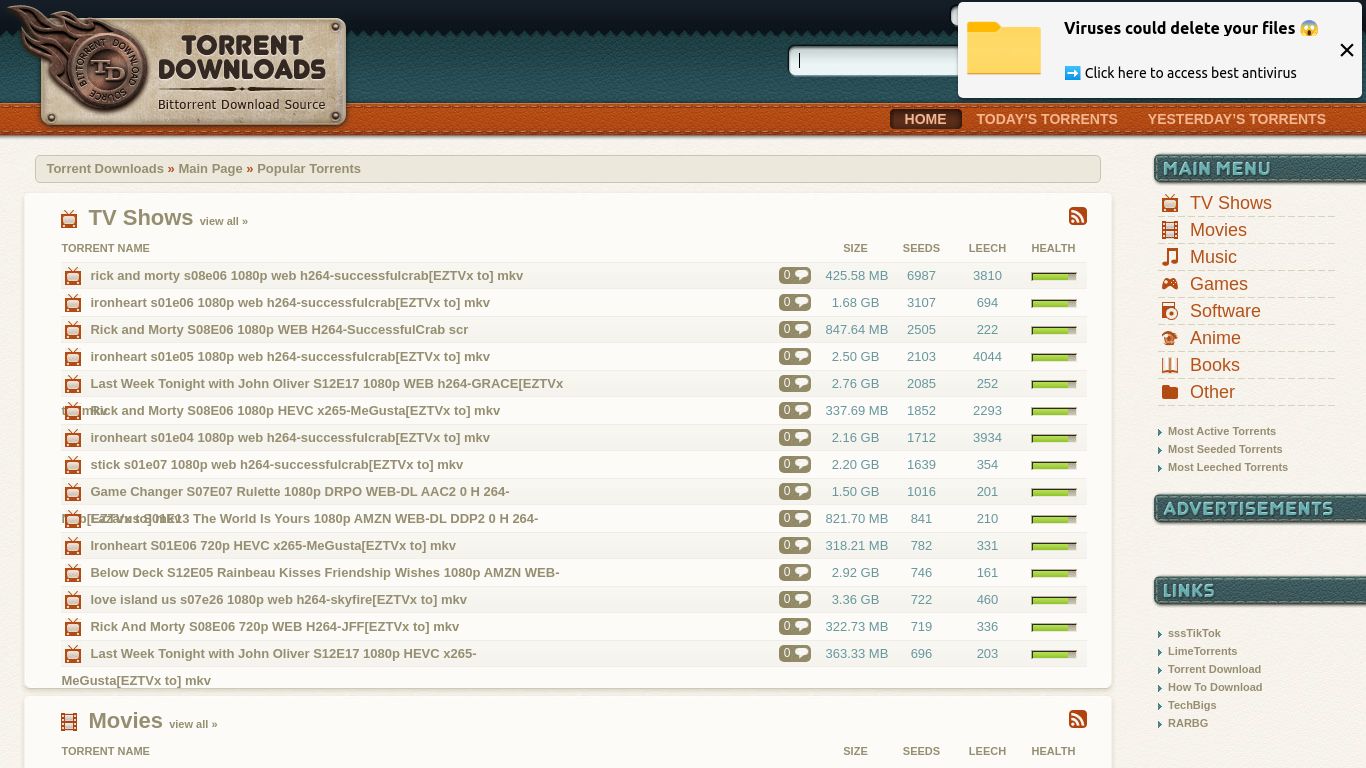The height and width of the screenshot is (768, 1366).
Task: Open Most Seeded Torrents link
Action: point(1225,450)
